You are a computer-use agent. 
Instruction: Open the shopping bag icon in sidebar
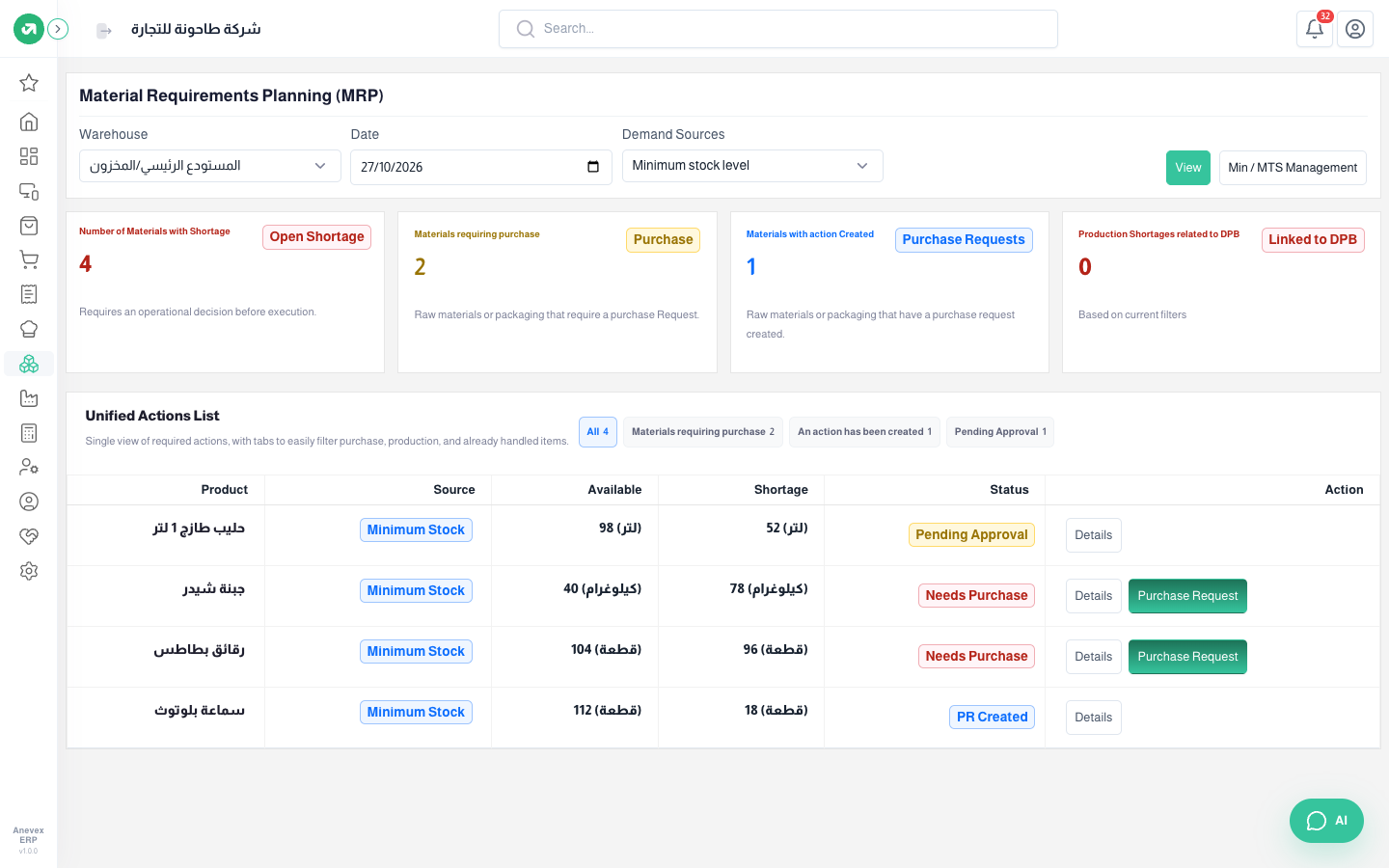pos(29,226)
